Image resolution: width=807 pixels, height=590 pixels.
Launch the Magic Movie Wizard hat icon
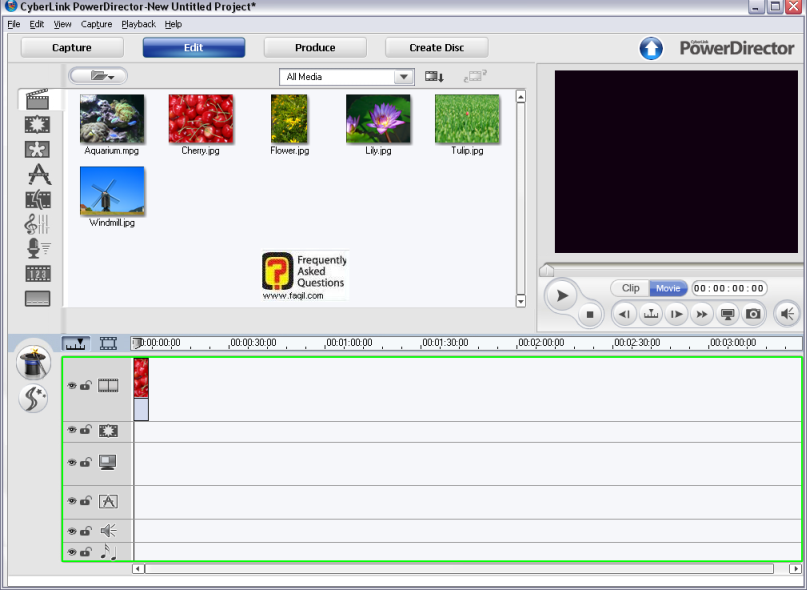point(33,363)
